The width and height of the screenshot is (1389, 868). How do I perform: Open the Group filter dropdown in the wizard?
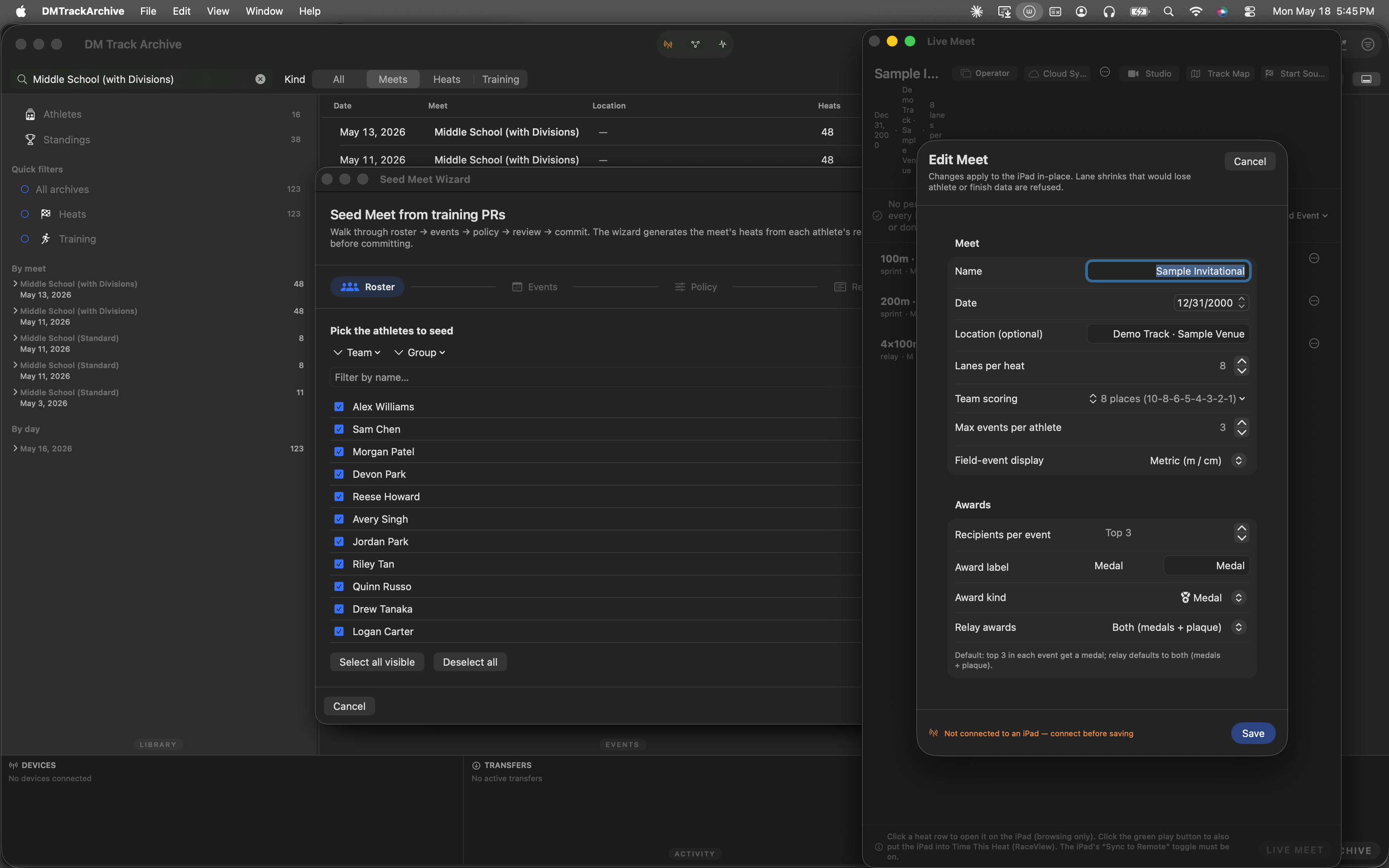point(420,353)
